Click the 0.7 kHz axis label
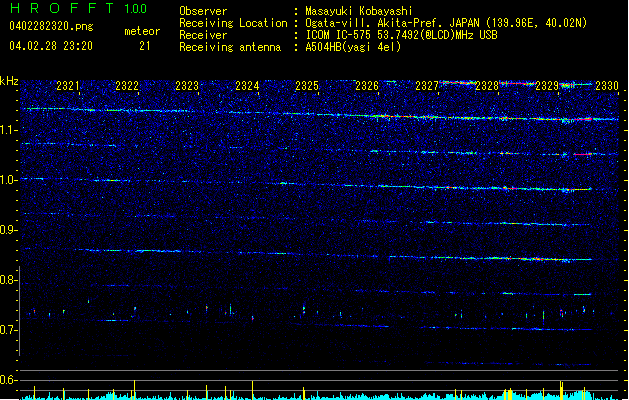The image size is (629, 400). (9, 330)
